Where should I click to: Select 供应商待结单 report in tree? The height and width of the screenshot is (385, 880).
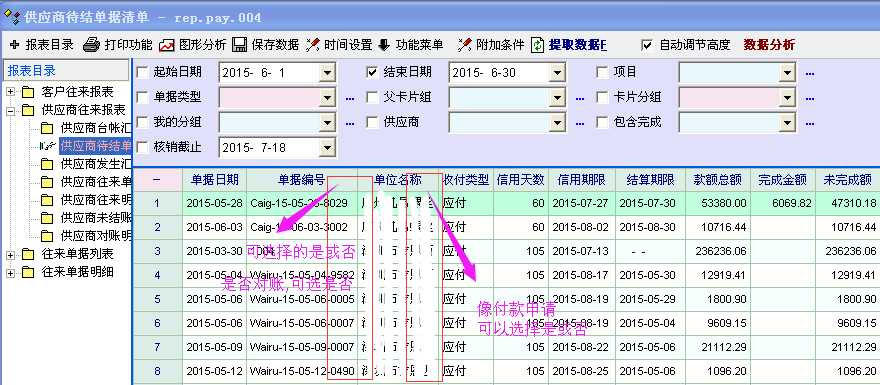(95, 146)
